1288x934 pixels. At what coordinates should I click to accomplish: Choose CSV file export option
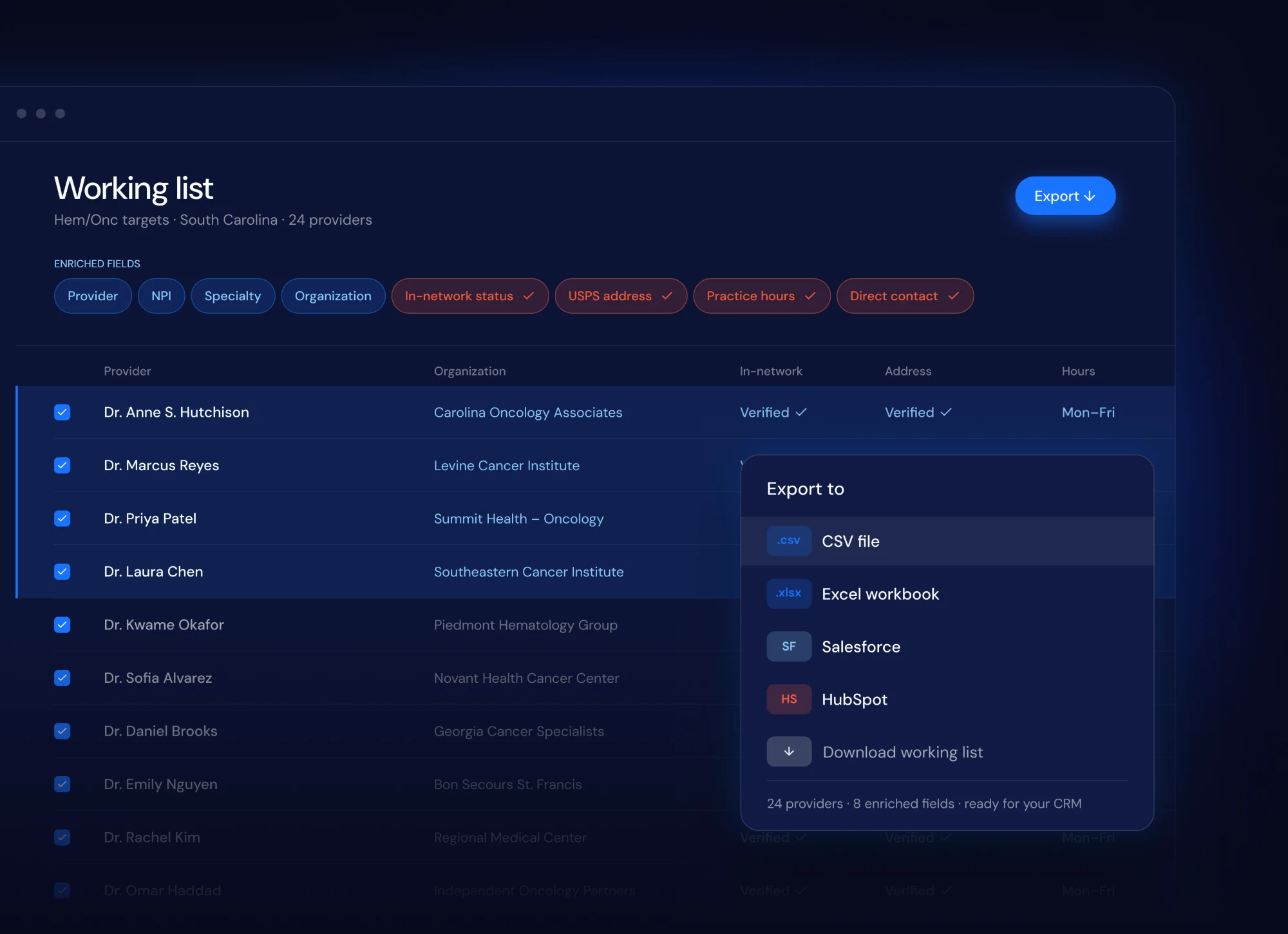click(x=947, y=541)
